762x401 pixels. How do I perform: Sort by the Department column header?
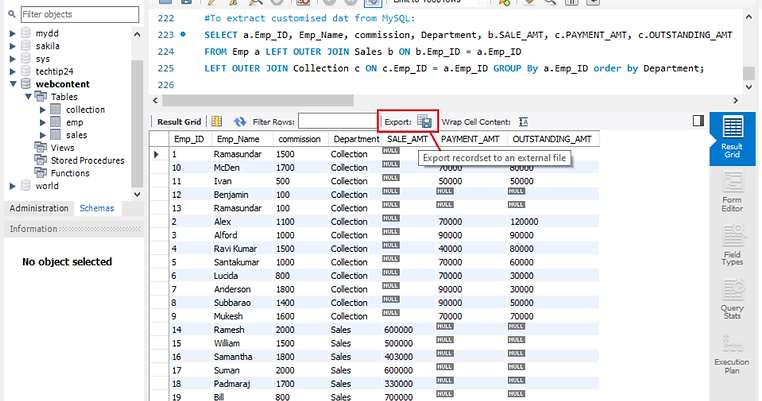(356, 139)
